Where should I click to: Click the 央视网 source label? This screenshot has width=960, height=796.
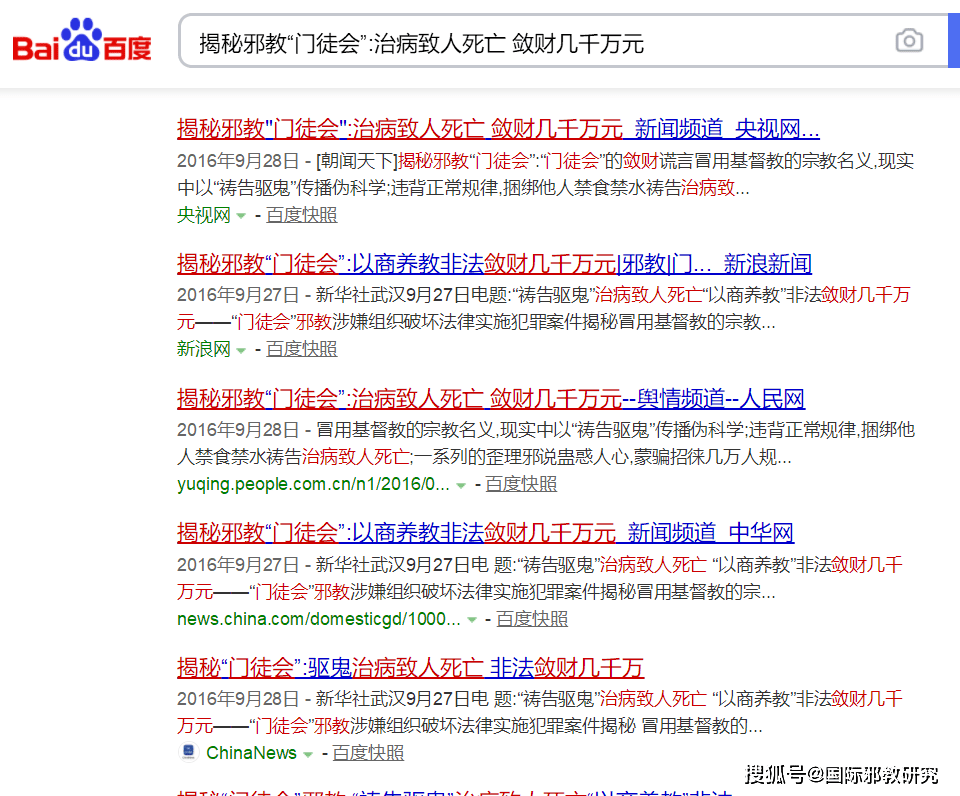[x=204, y=215]
